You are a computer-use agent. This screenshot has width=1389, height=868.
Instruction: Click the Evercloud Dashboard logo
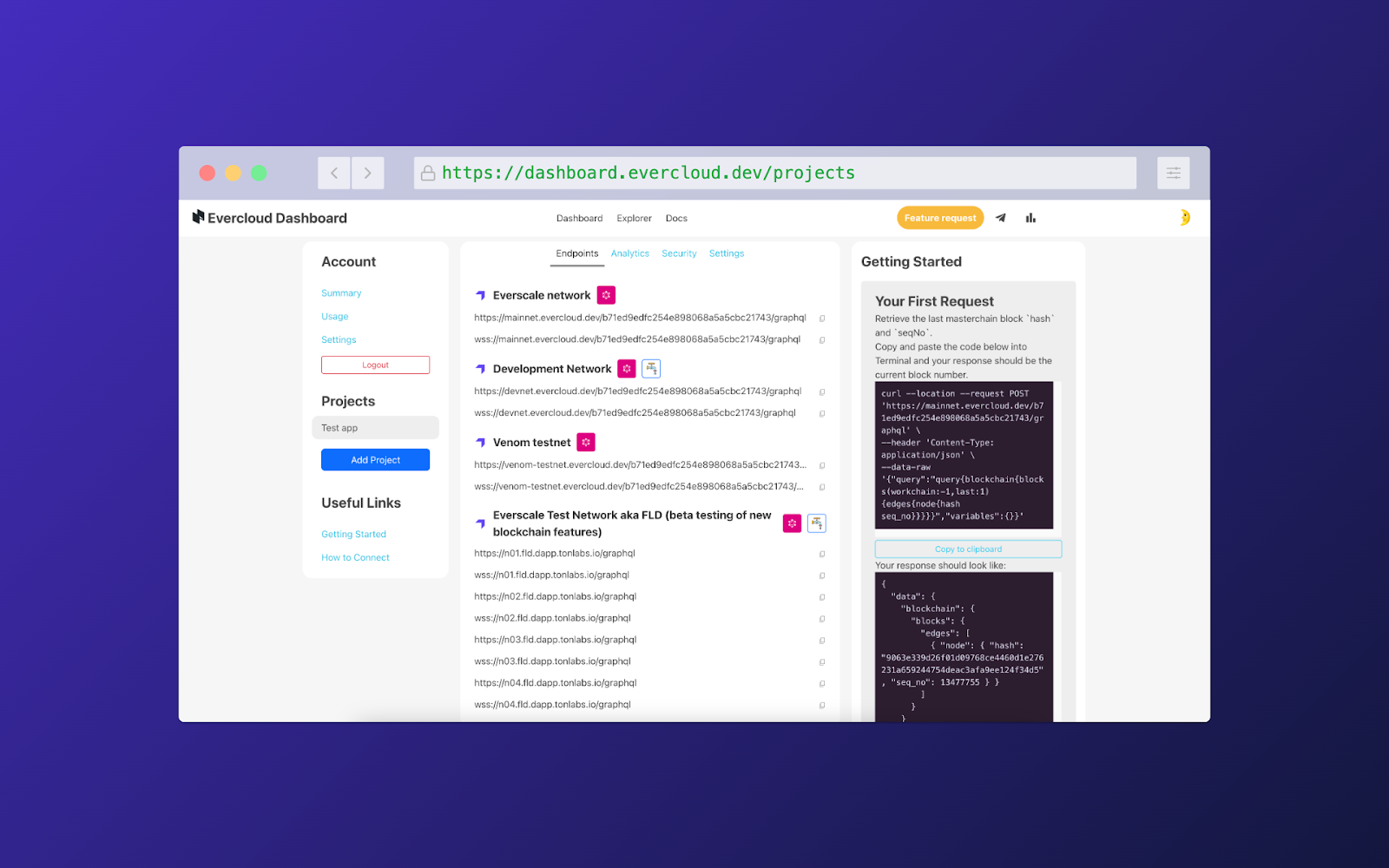coord(269,218)
